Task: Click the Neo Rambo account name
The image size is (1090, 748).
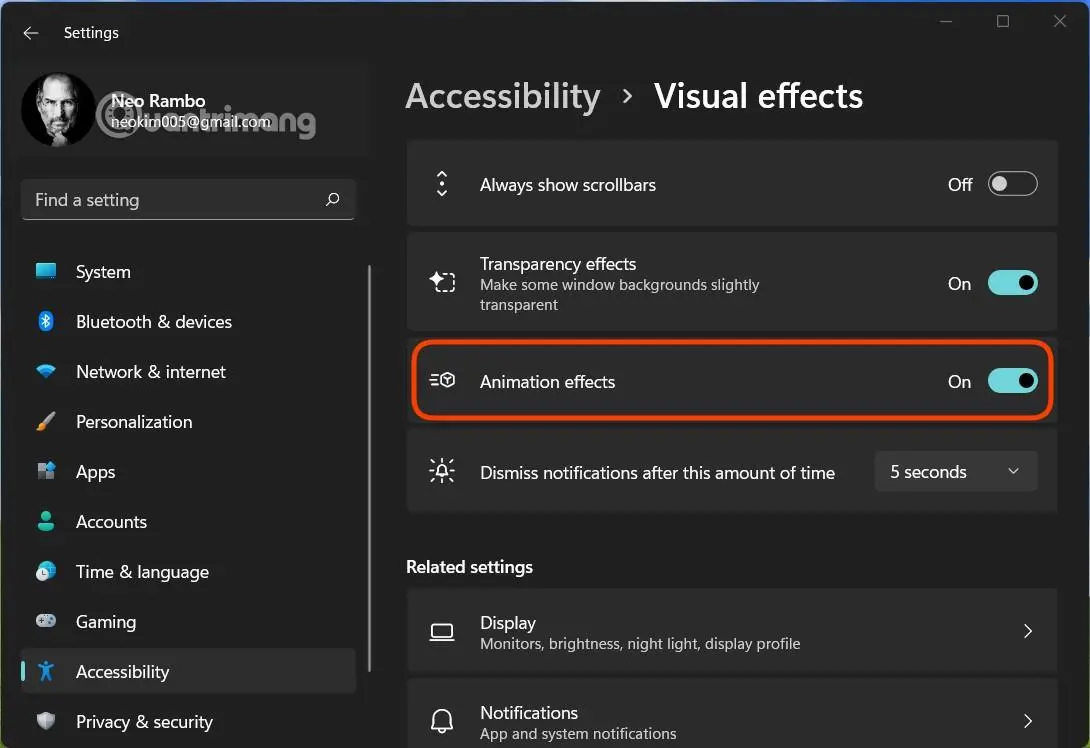Action: coord(158,101)
